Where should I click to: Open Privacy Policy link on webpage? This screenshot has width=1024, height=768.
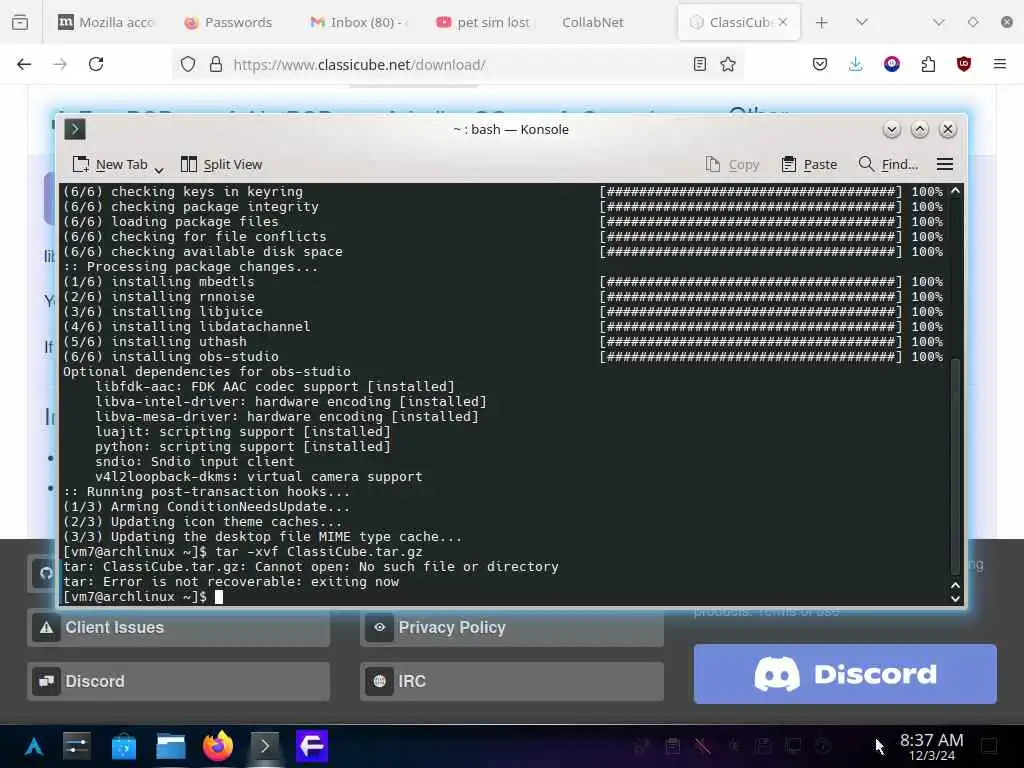click(x=512, y=628)
